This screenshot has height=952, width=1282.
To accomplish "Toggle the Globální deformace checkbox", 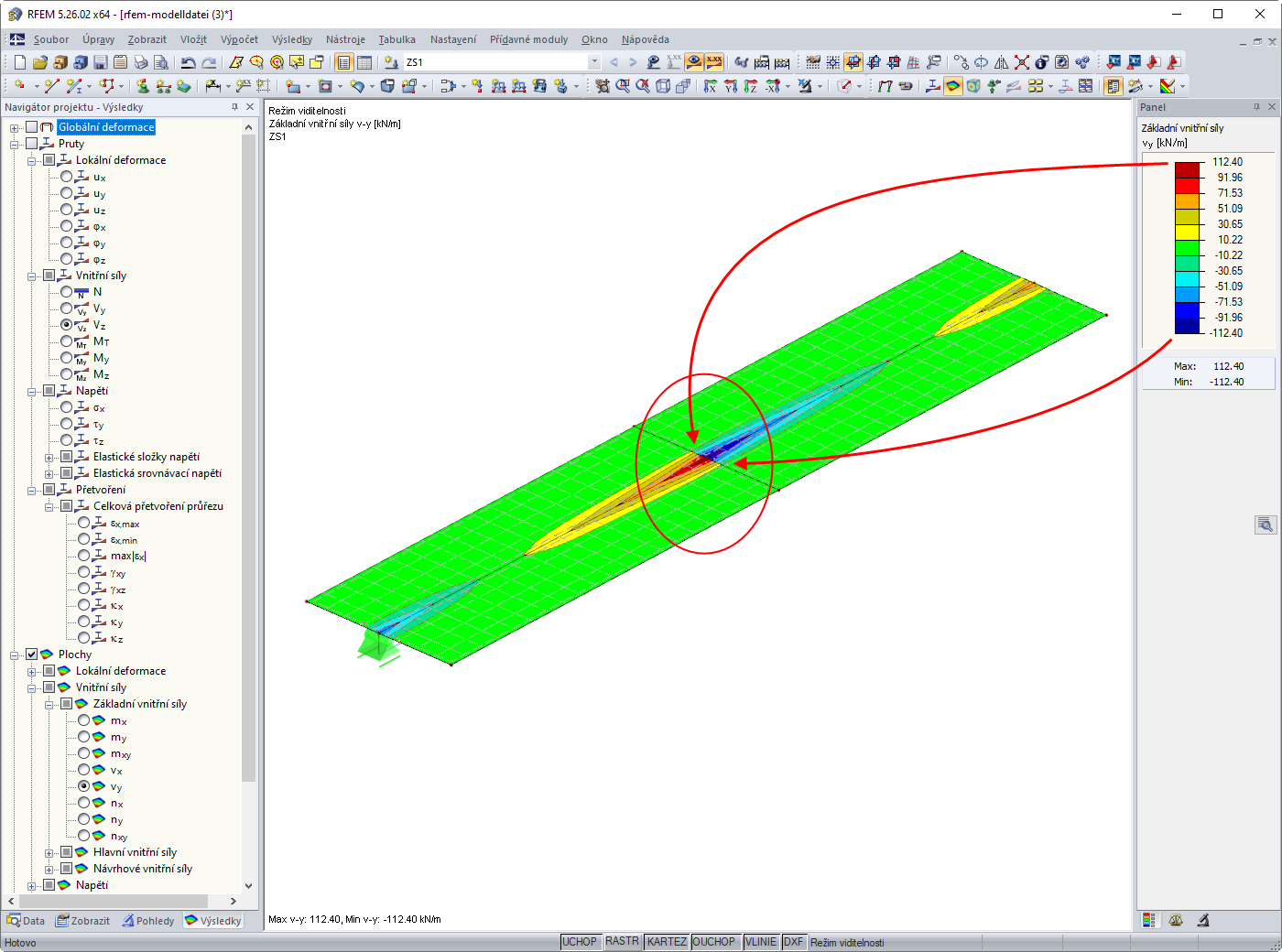I will pos(32,127).
